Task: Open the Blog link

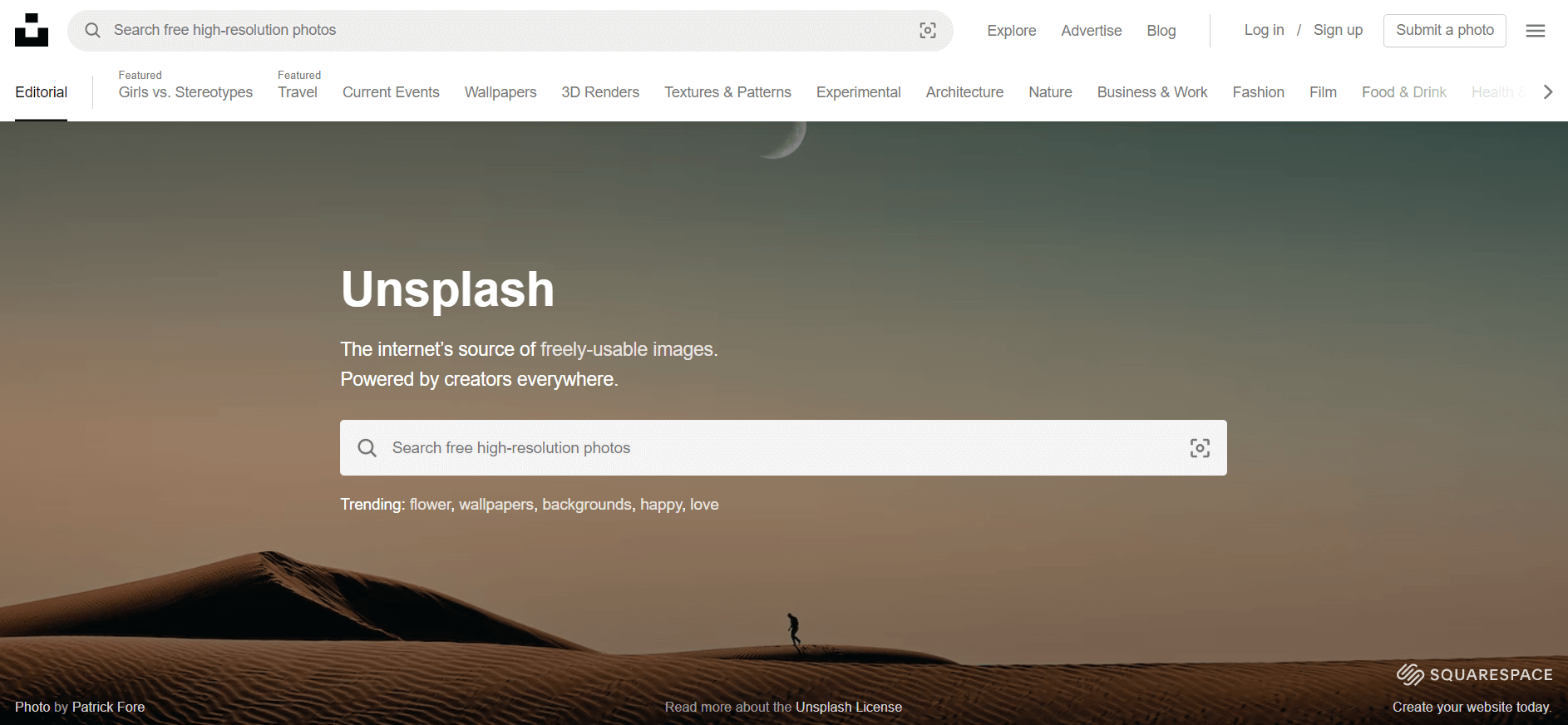Action: [1161, 31]
